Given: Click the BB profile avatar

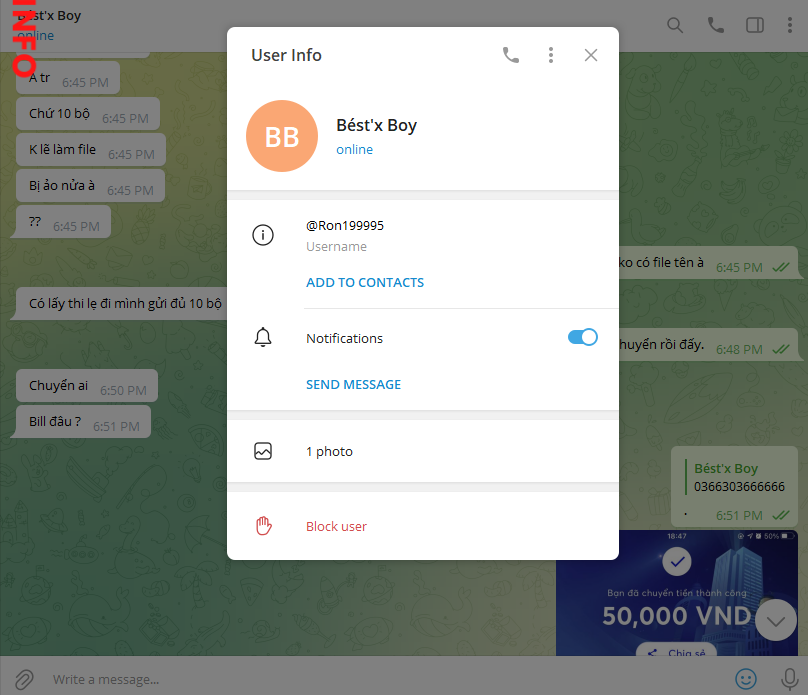Looking at the screenshot, I should pyautogui.click(x=282, y=136).
